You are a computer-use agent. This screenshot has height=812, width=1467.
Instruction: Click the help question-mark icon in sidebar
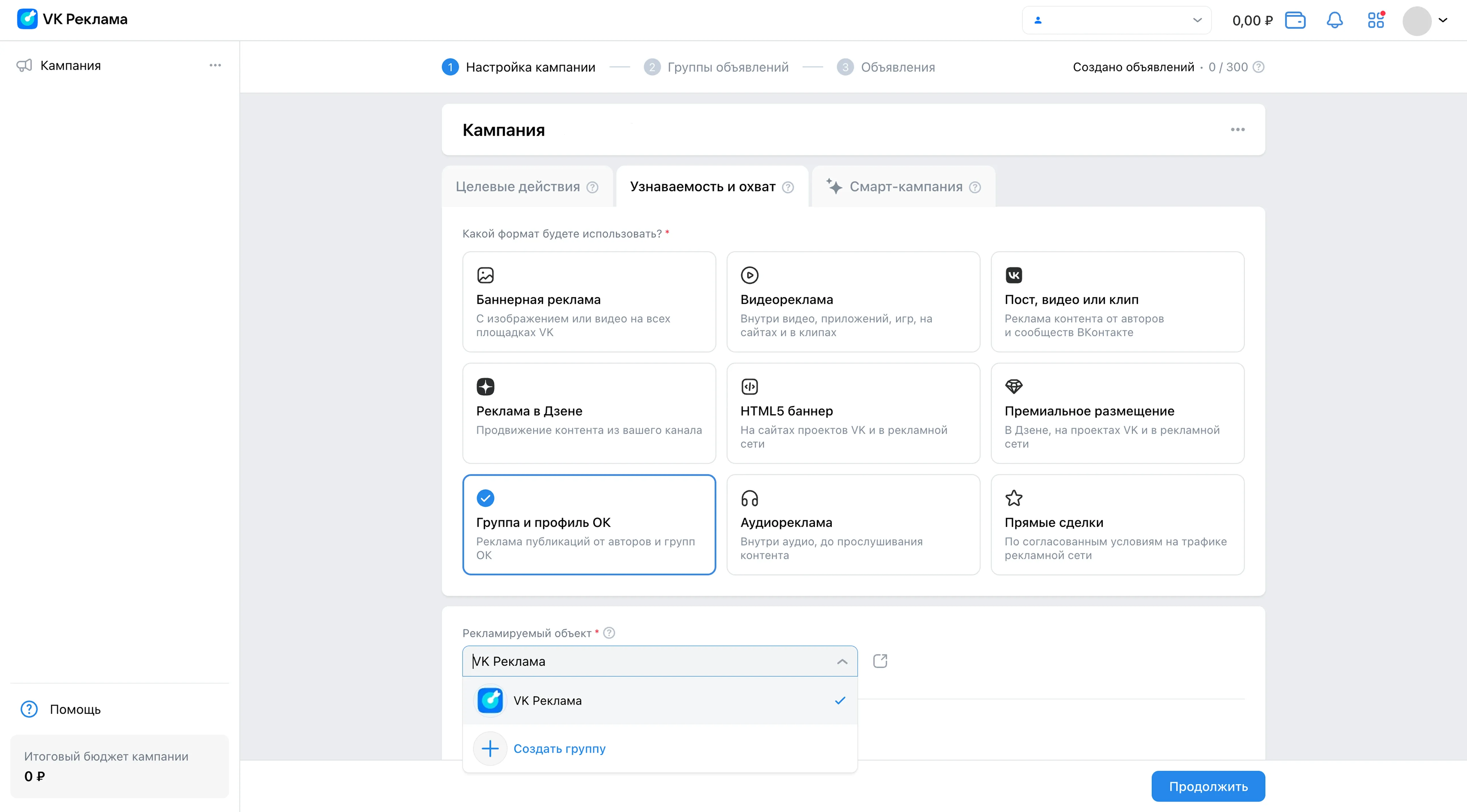click(29, 710)
